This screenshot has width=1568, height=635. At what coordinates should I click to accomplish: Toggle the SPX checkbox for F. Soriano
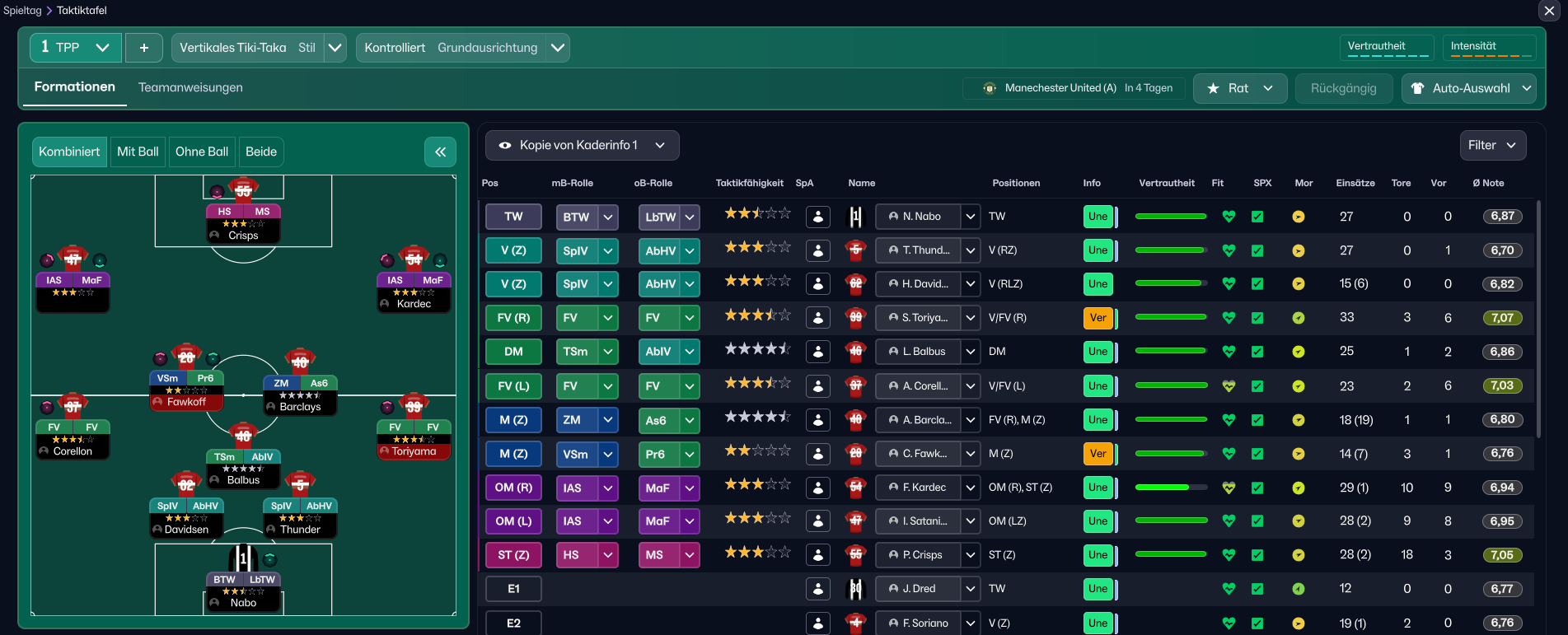(x=1257, y=623)
